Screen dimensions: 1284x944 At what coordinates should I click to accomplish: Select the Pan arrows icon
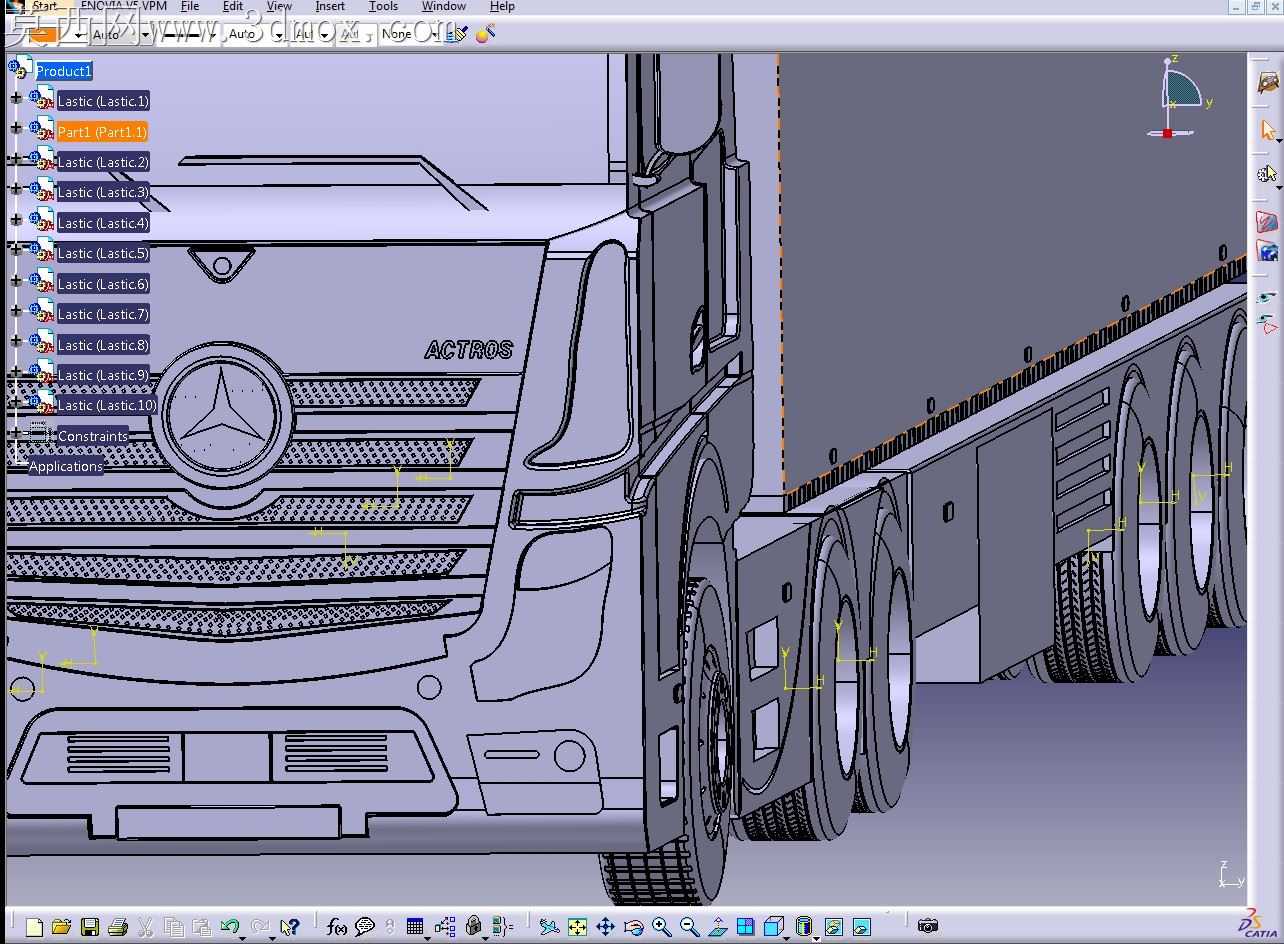click(605, 927)
